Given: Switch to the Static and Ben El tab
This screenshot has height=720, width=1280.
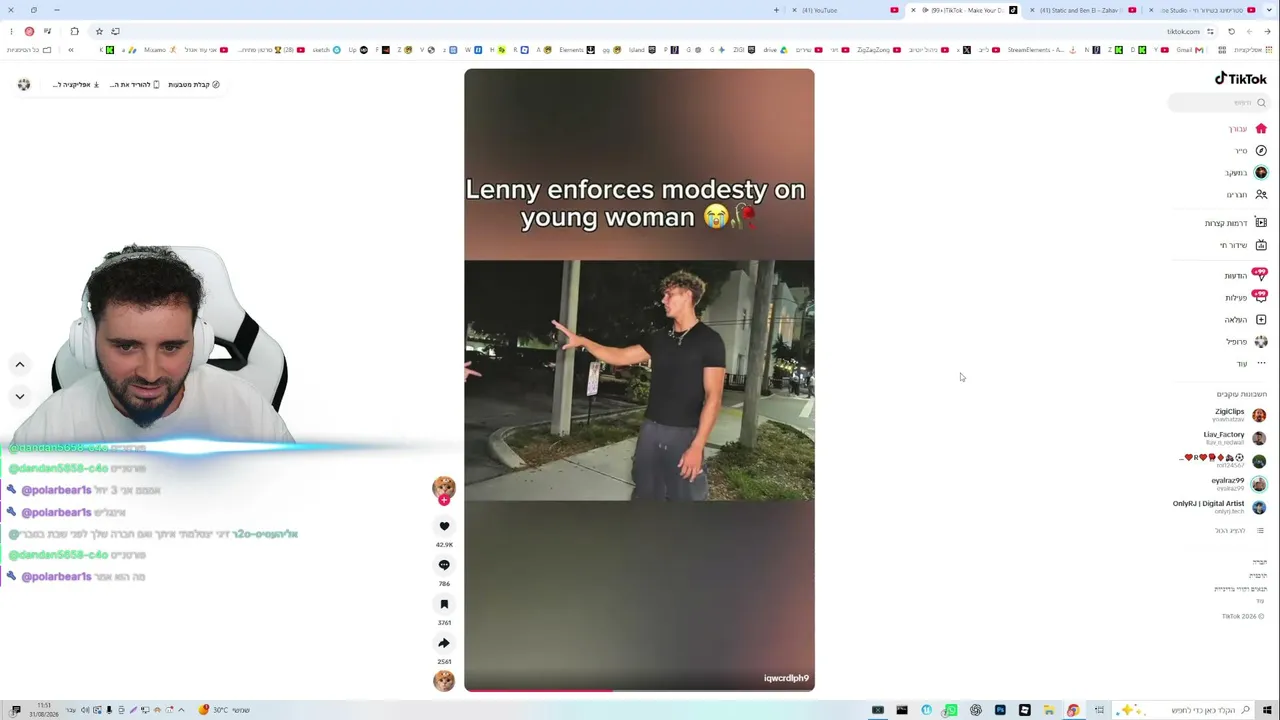Looking at the screenshot, I should click(1083, 10).
